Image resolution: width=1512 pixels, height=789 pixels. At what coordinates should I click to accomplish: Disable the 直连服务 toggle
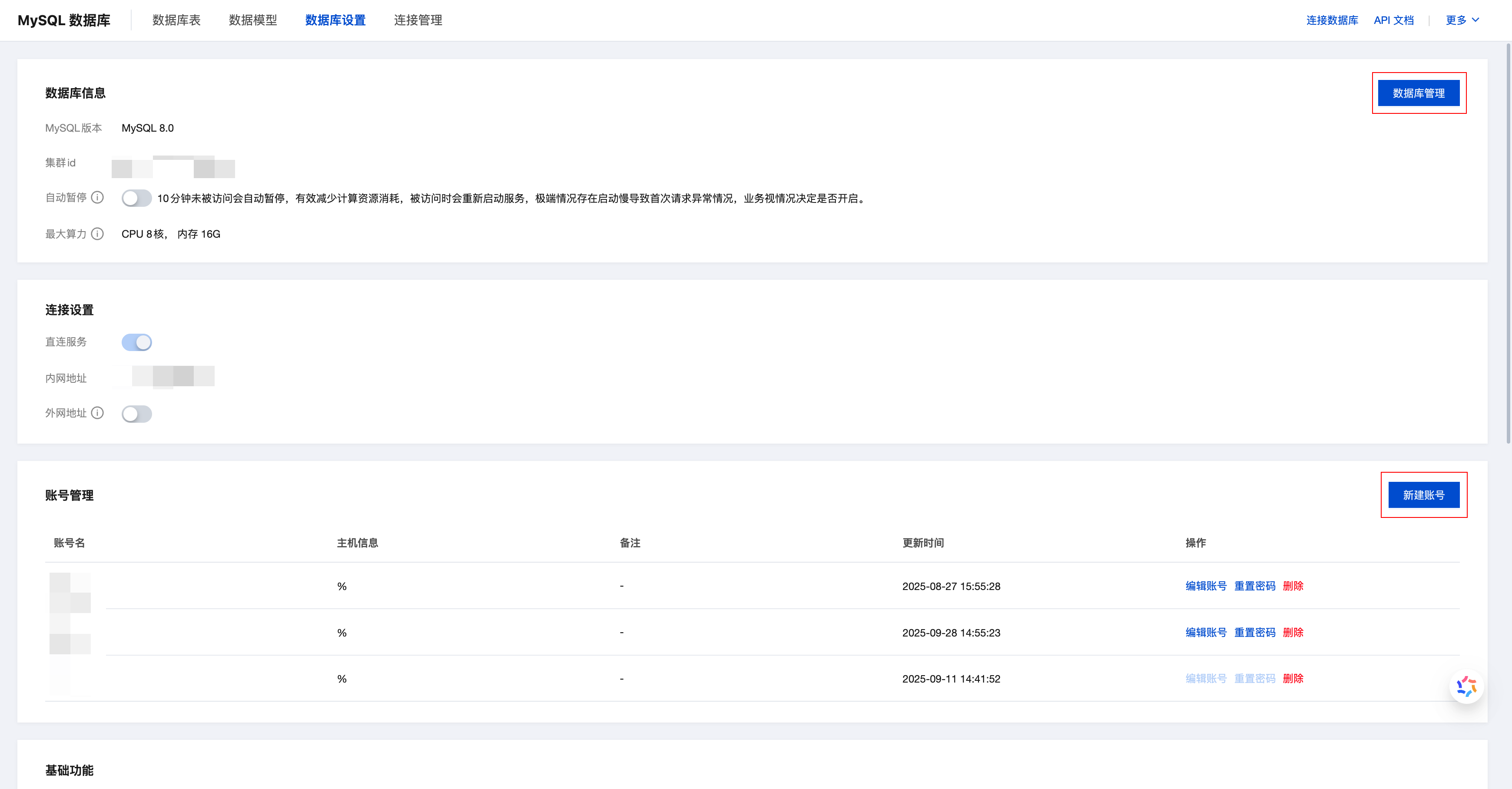click(x=136, y=342)
